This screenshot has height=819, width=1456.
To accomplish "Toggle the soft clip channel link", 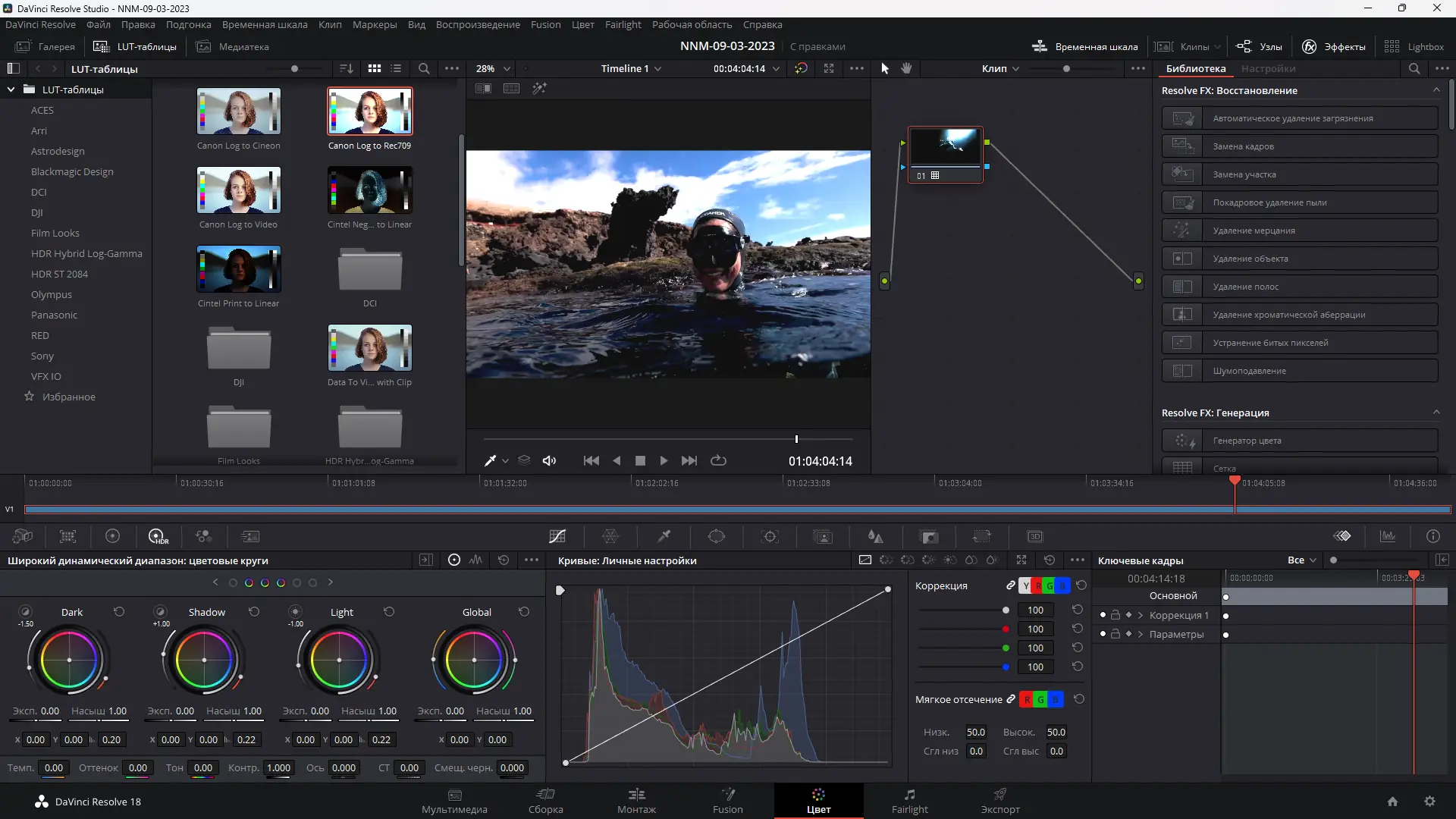I will click(x=1010, y=699).
